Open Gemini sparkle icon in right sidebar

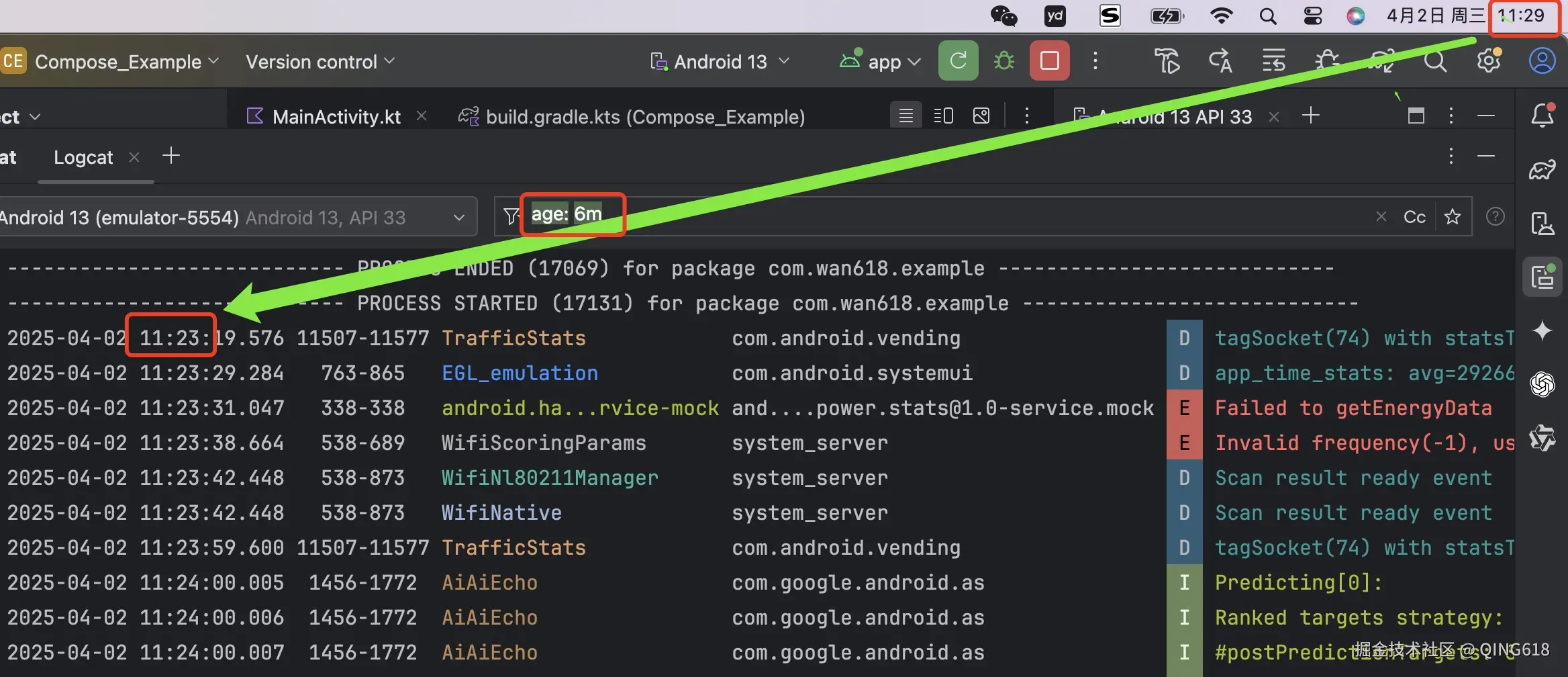click(x=1542, y=330)
